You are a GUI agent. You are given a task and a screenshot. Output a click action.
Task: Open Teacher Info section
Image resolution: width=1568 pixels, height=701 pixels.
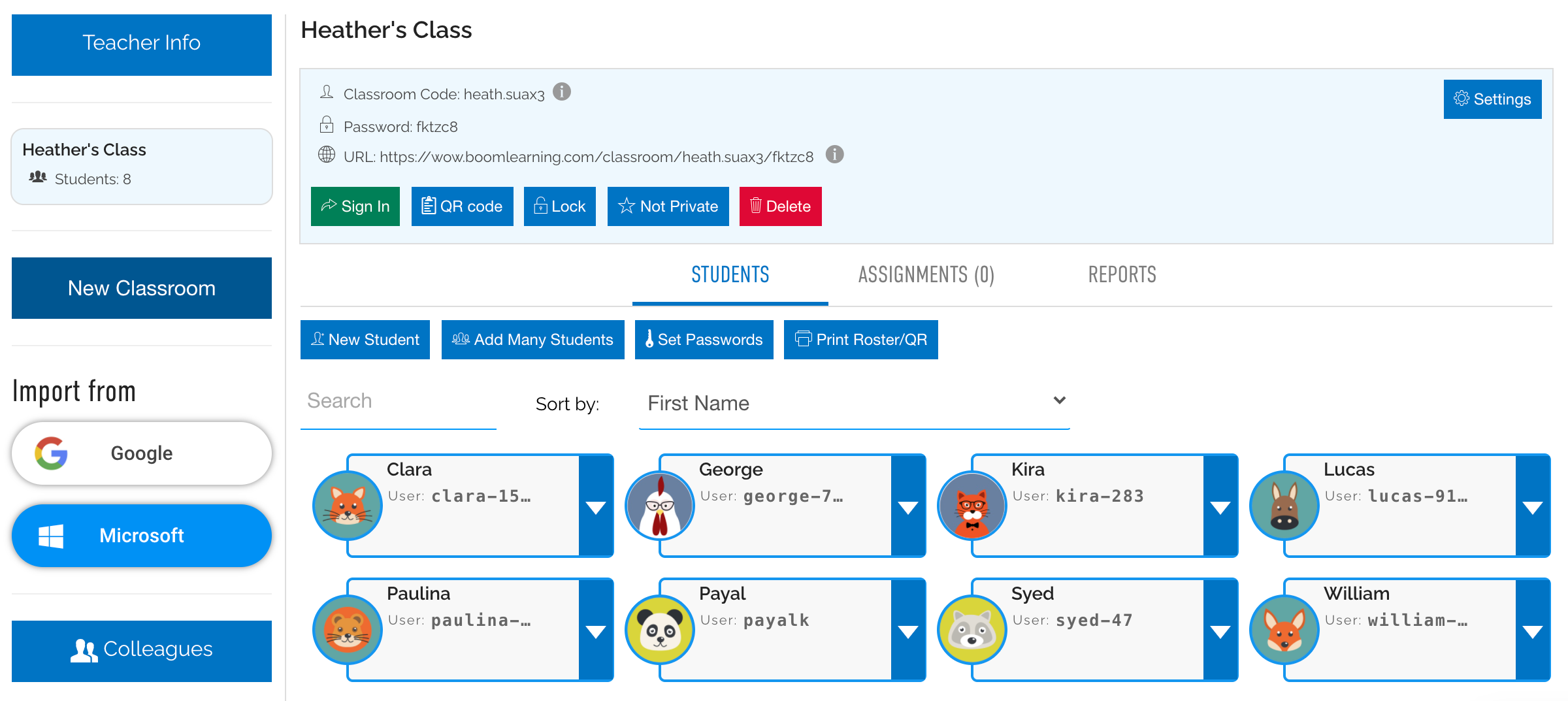point(142,45)
